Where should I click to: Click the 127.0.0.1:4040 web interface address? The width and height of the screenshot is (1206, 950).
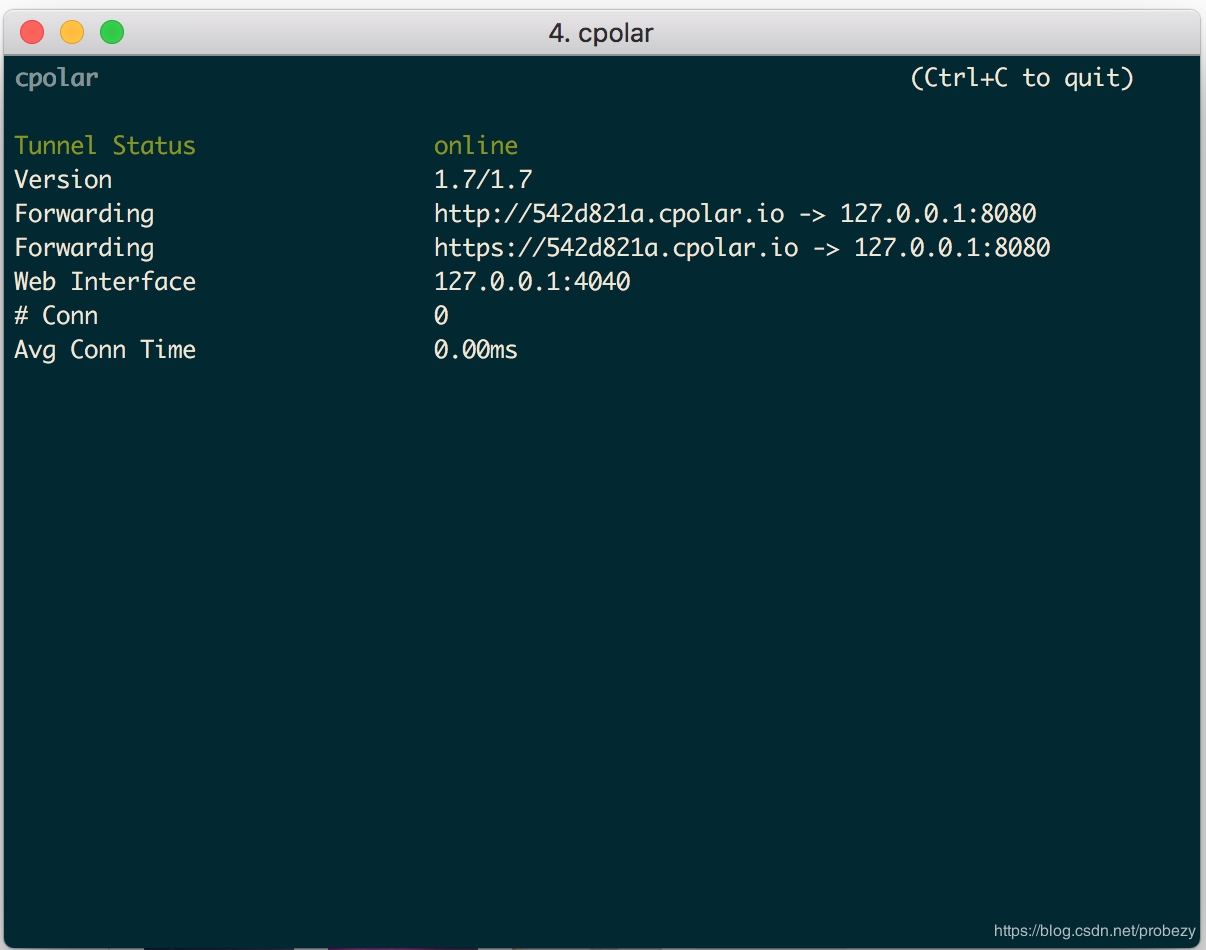532,281
